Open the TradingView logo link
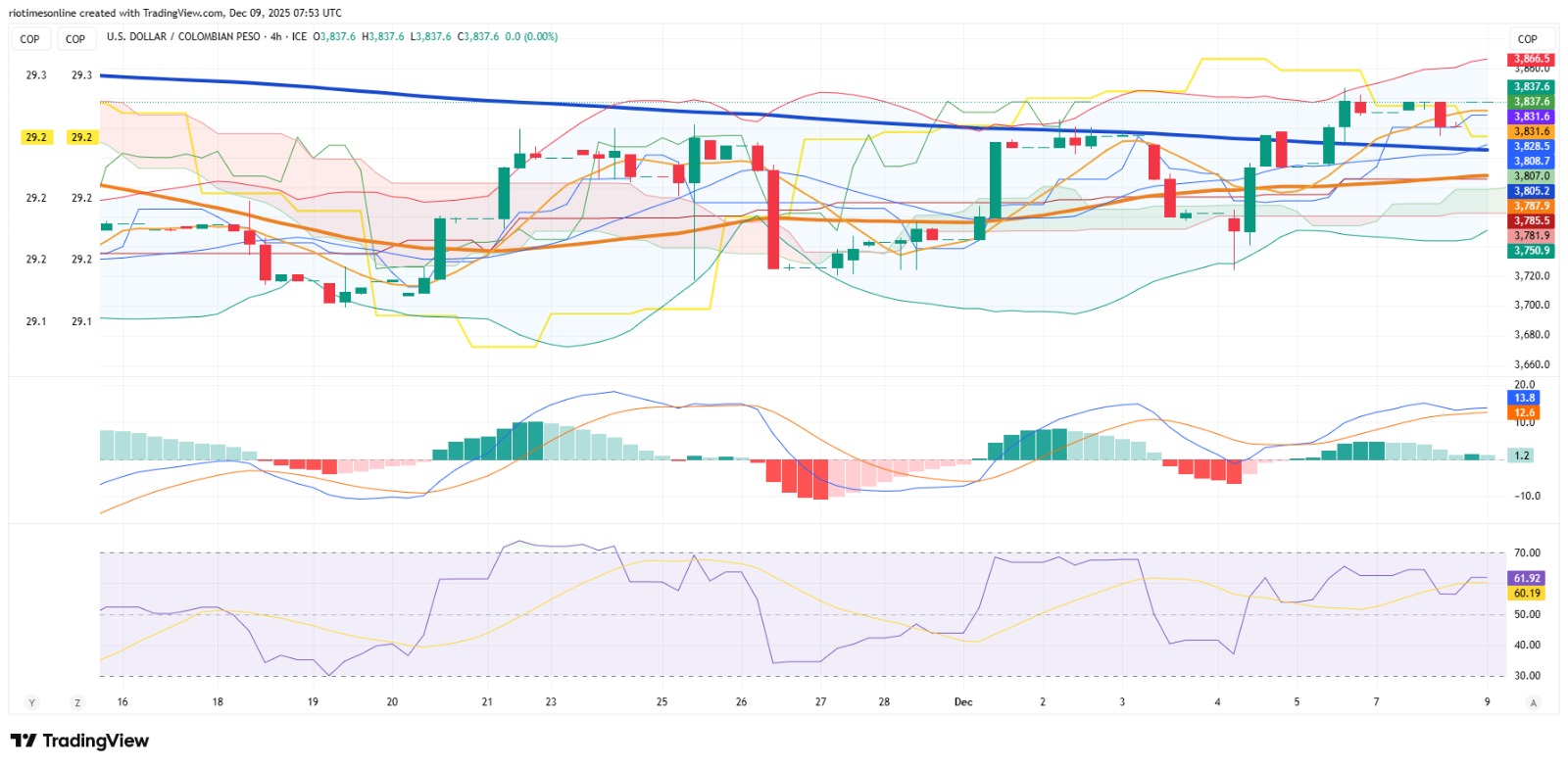The width and height of the screenshot is (1568, 767). [79, 741]
